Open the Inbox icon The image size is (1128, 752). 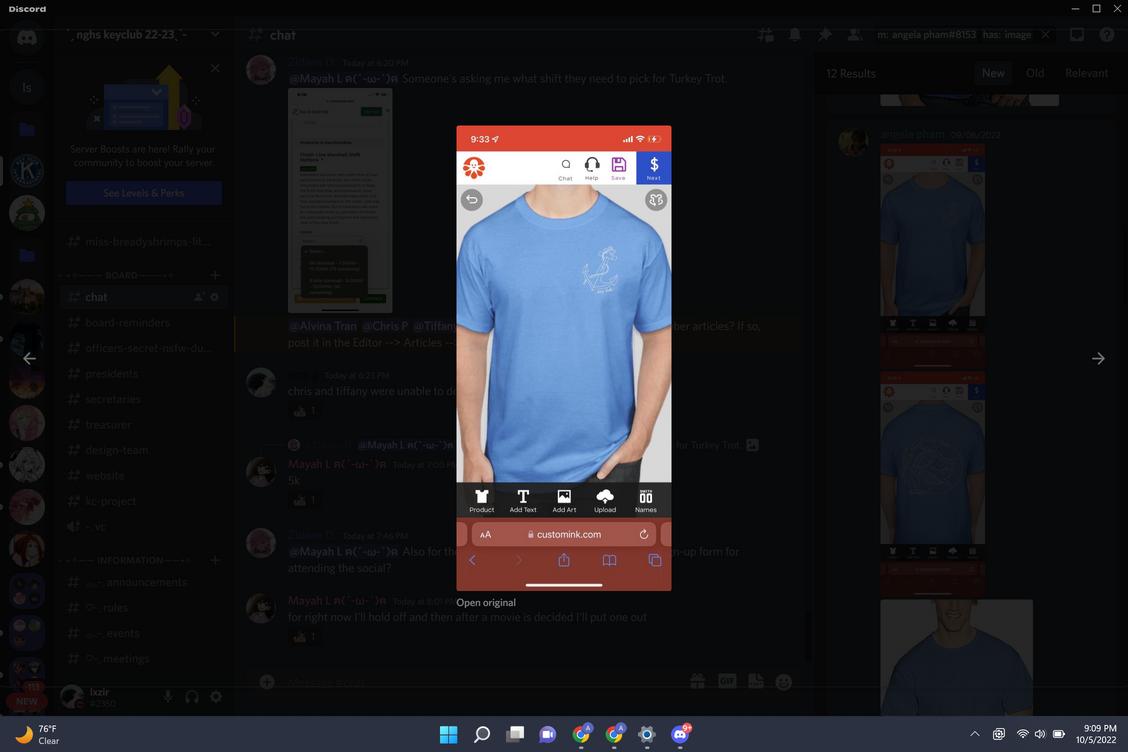coord(1077,35)
